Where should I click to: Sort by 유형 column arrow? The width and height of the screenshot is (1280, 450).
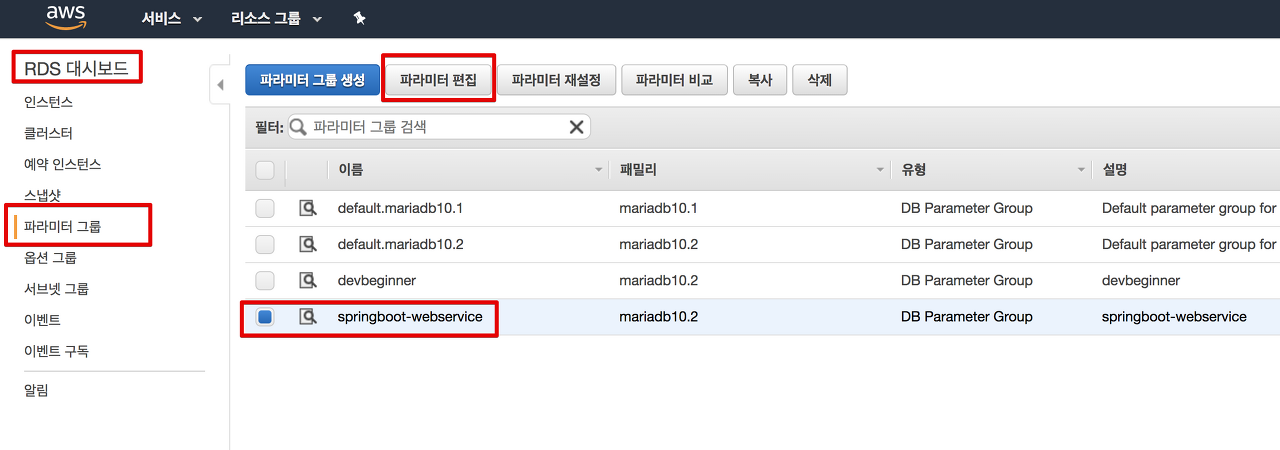pos(1082,170)
